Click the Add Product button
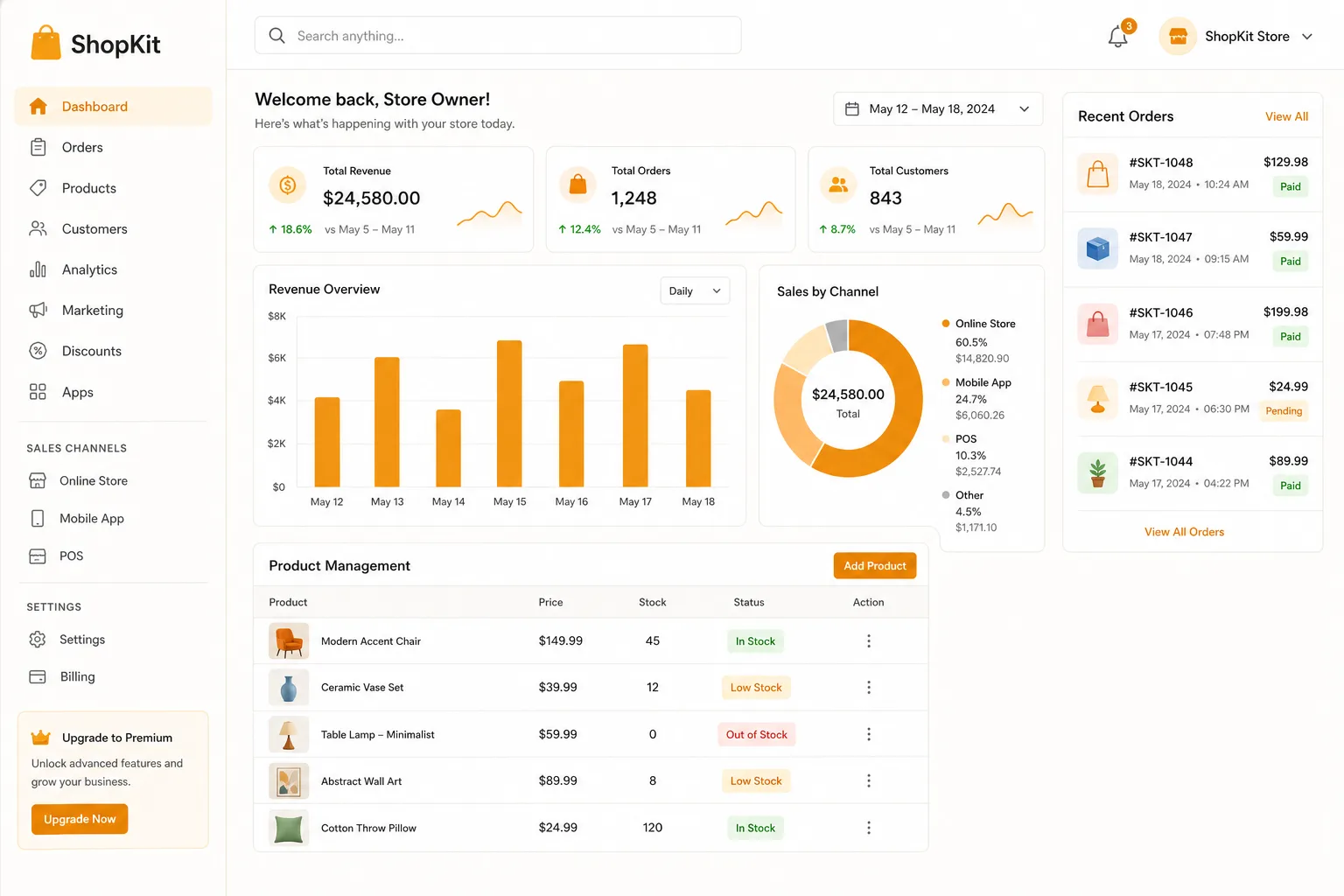1344x896 pixels. (x=875, y=566)
